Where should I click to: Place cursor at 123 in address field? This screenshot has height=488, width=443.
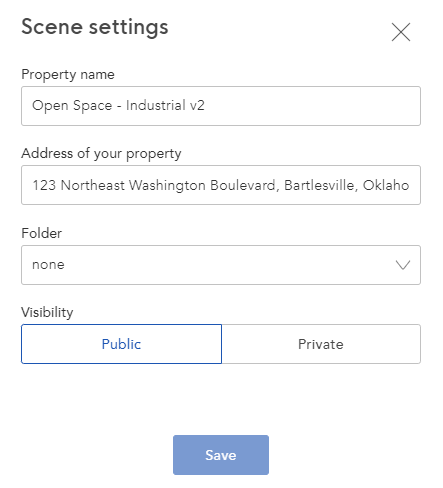[x=44, y=185]
